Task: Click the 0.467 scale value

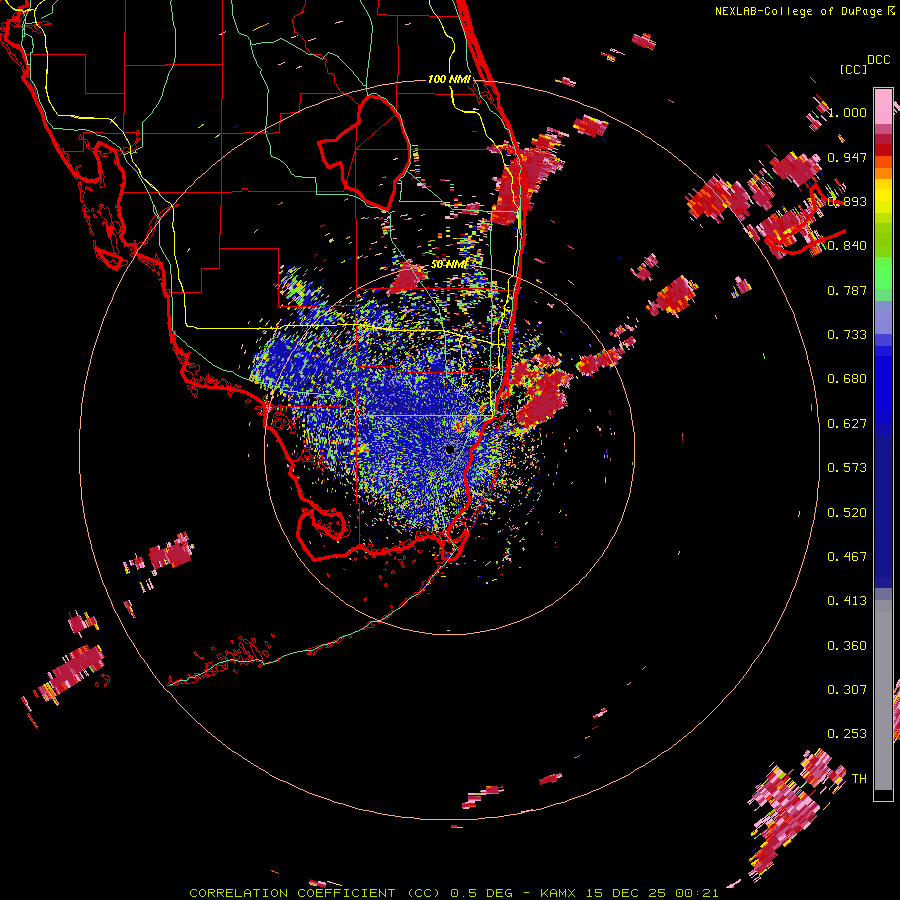Action: [x=847, y=557]
